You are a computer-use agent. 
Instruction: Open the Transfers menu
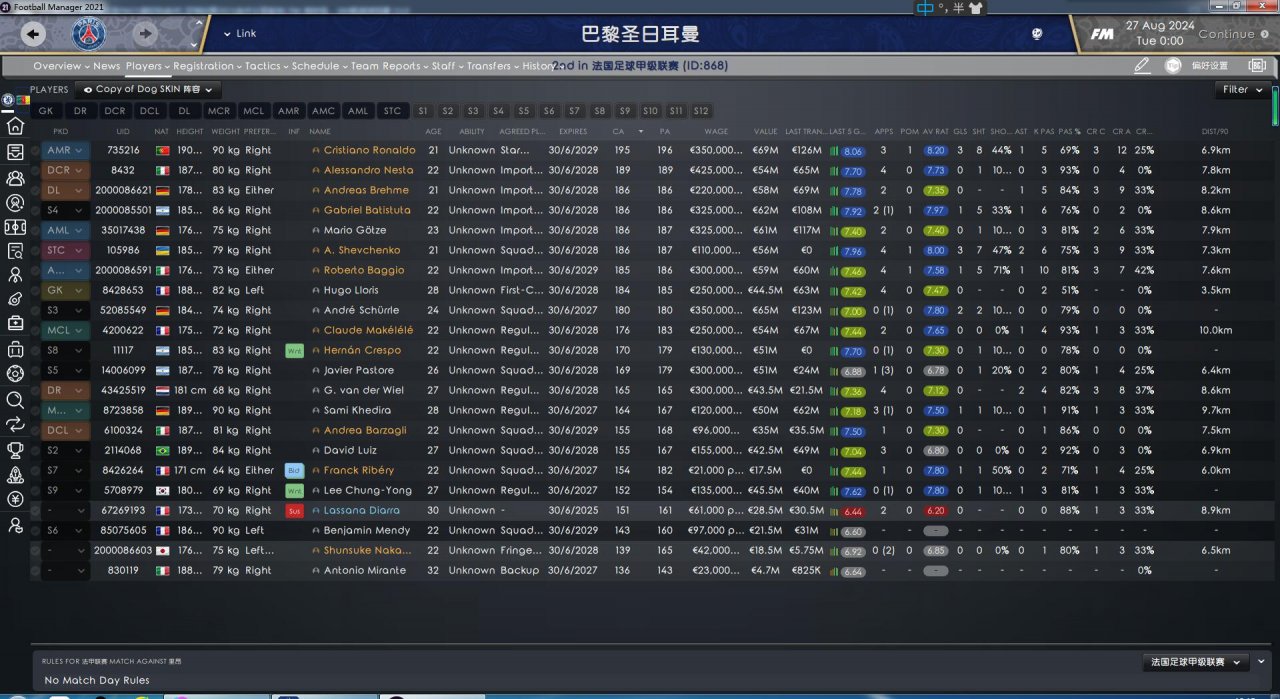point(492,66)
